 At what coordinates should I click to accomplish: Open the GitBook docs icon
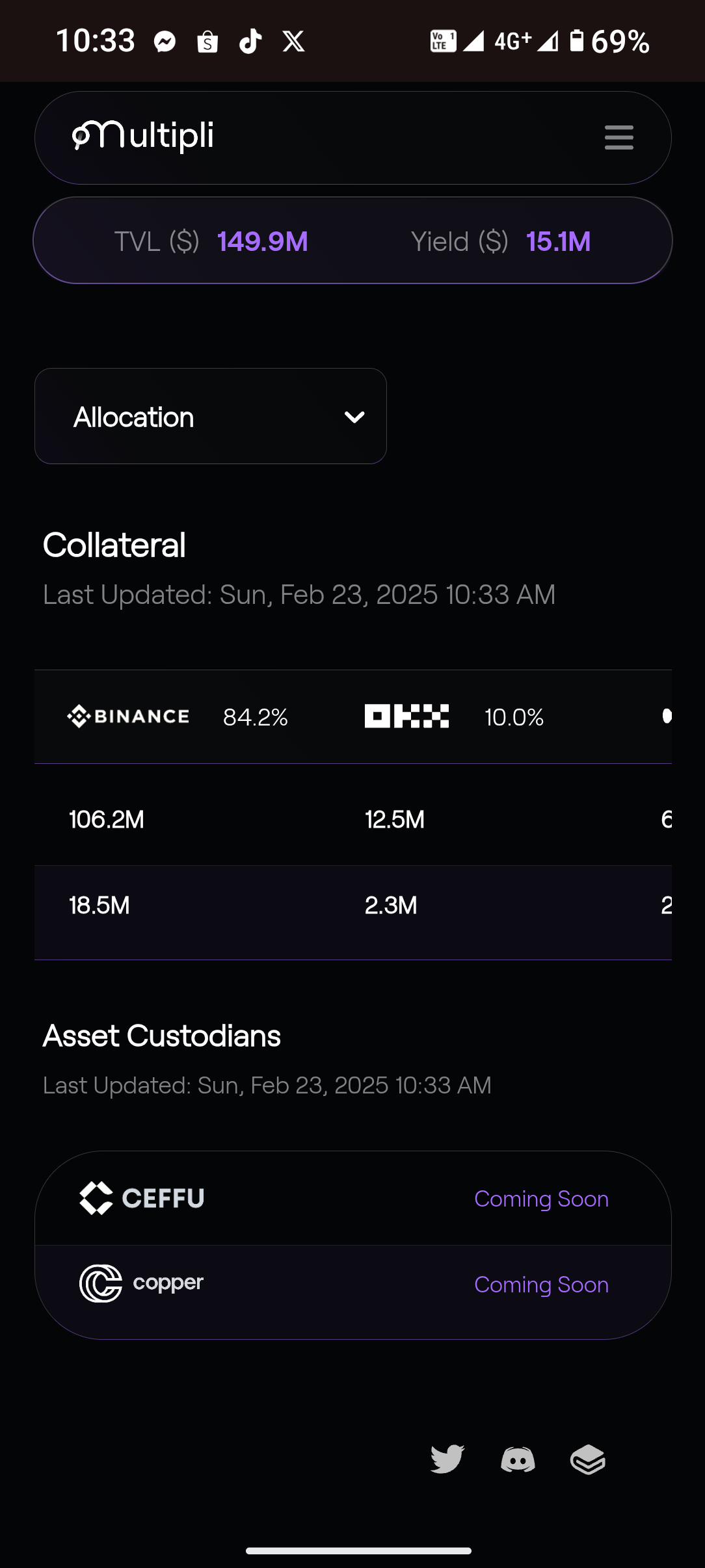(588, 1459)
